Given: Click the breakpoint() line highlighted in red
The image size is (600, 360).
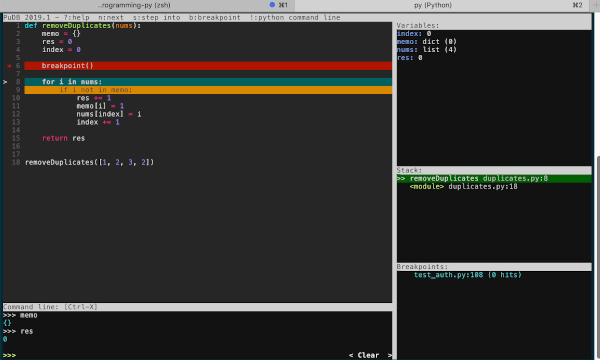Looking at the screenshot, I should pyautogui.click(x=208, y=66).
